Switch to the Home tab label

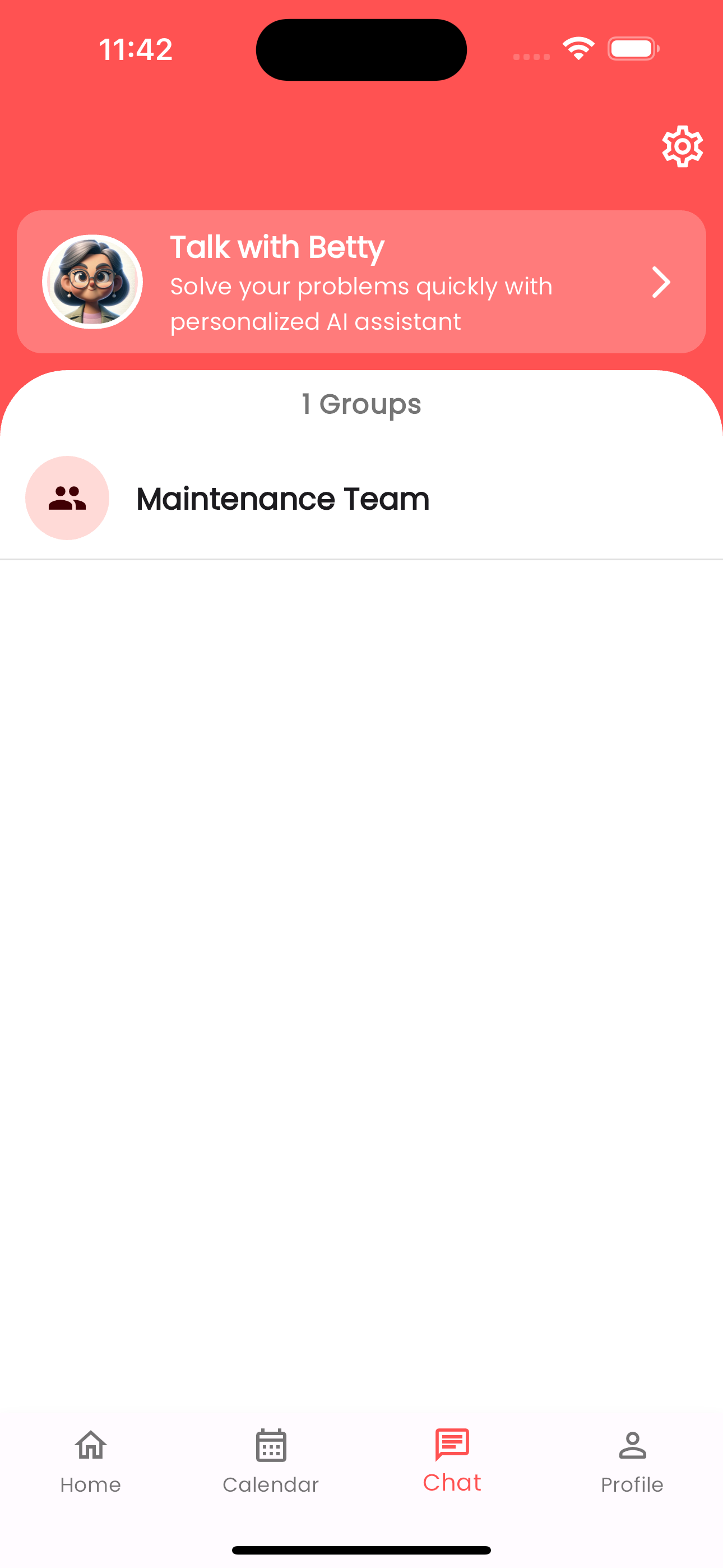click(91, 1484)
